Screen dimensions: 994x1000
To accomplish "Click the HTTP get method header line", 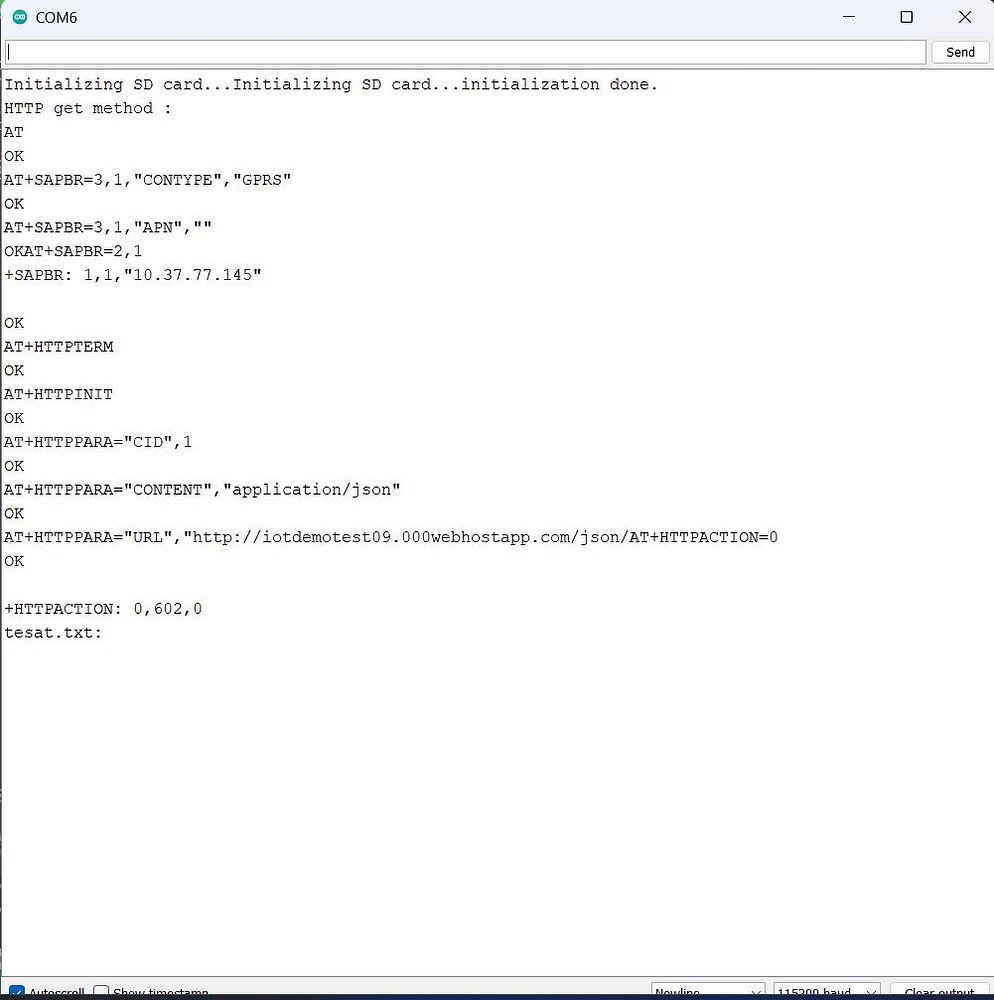I will pyautogui.click(x=87, y=108).
